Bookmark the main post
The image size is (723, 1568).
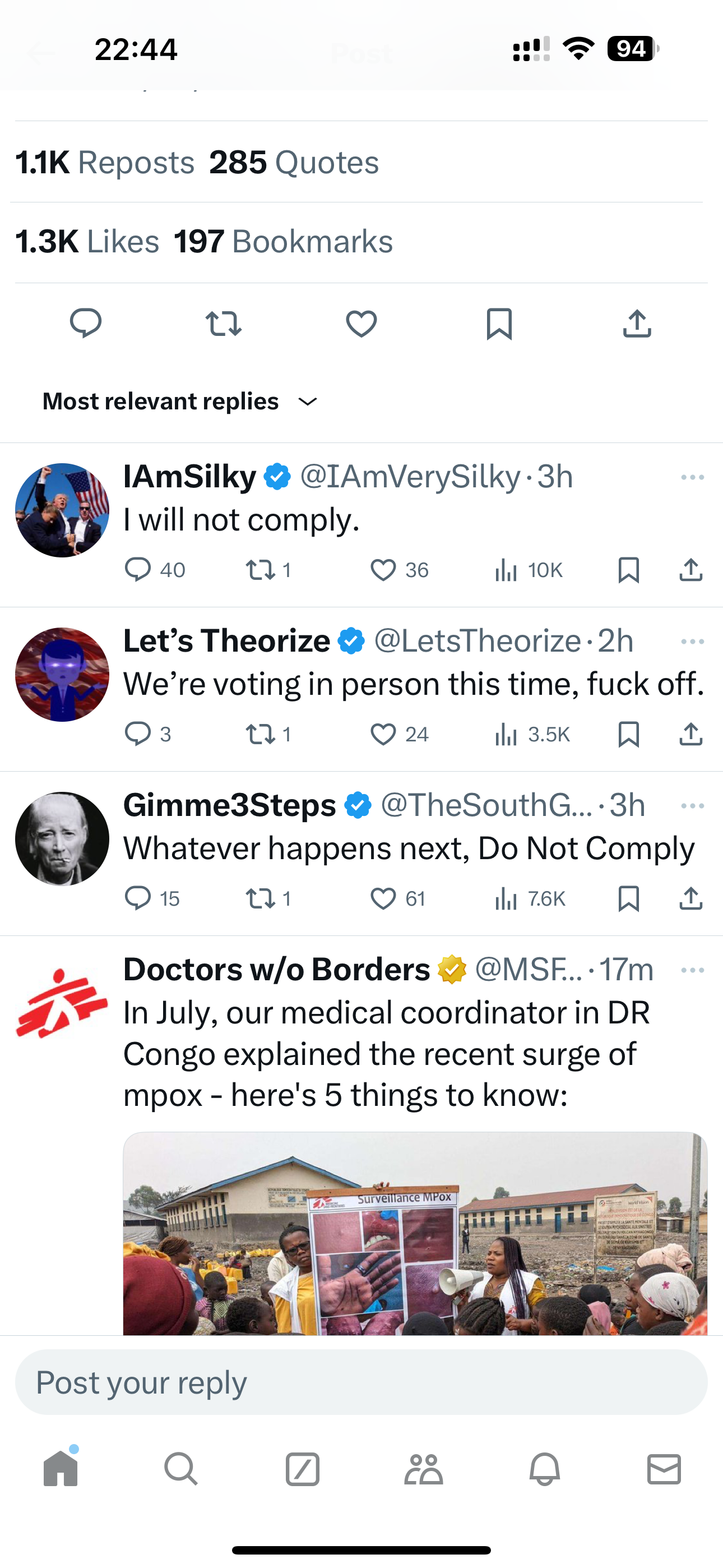coord(499,323)
